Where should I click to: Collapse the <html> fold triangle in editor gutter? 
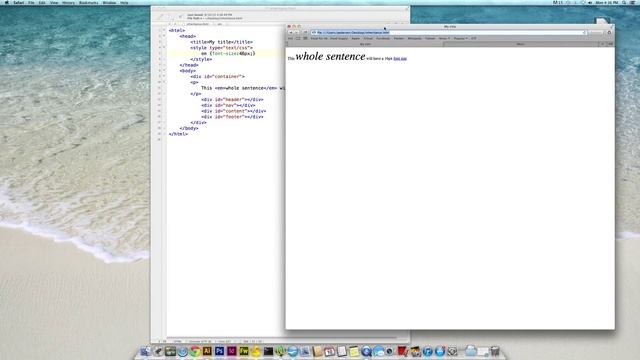(164, 30)
